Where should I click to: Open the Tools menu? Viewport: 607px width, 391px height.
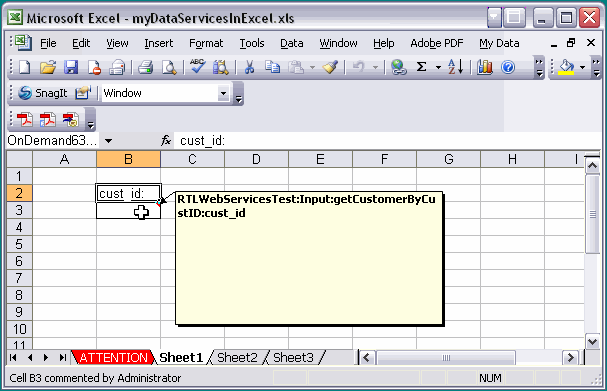point(252,43)
